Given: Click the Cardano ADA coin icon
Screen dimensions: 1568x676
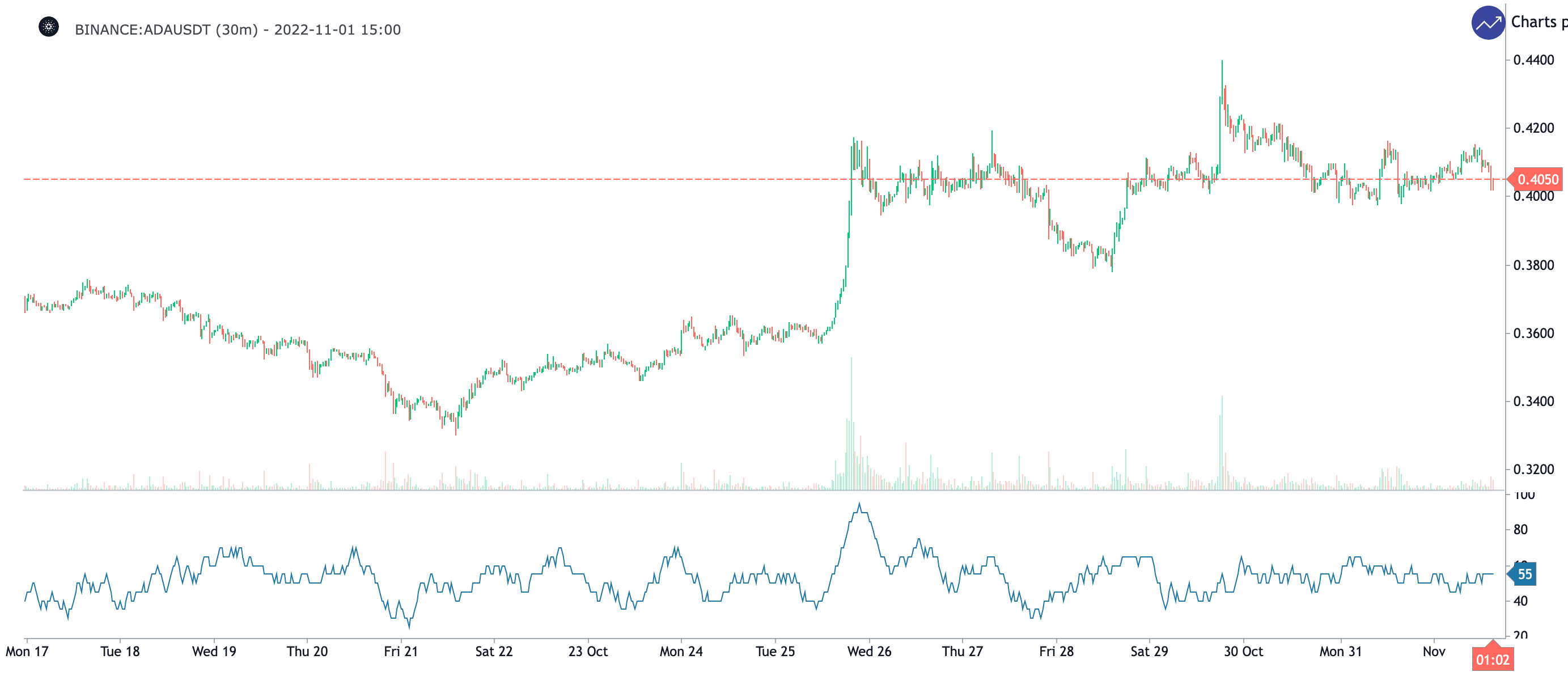Looking at the screenshot, I should pyautogui.click(x=49, y=27).
